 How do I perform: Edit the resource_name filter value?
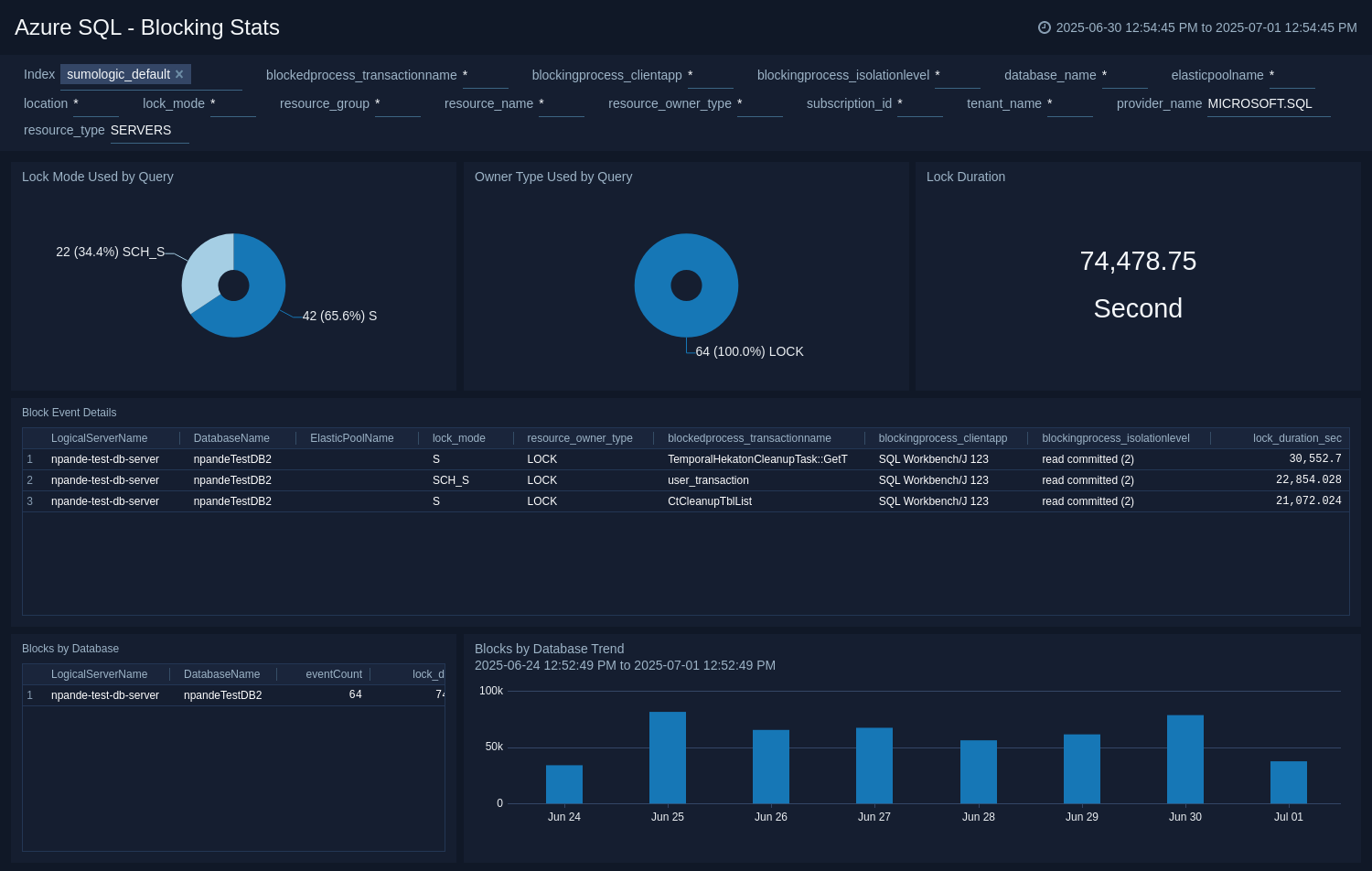click(561, 104)
